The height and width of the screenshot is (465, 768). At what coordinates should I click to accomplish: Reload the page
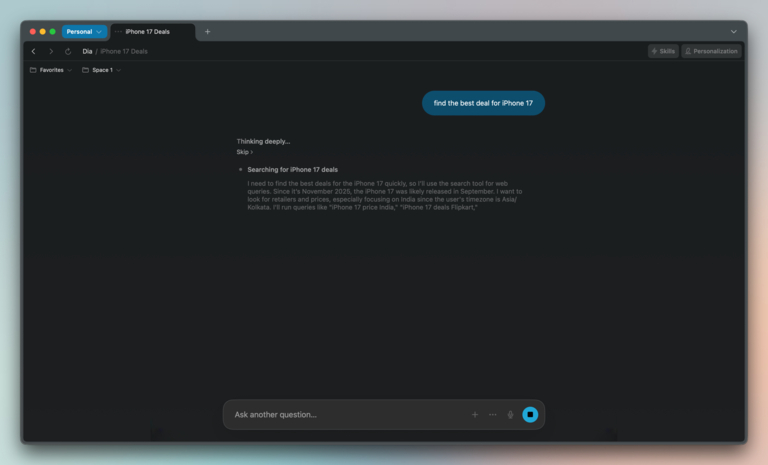coord(68,51)
